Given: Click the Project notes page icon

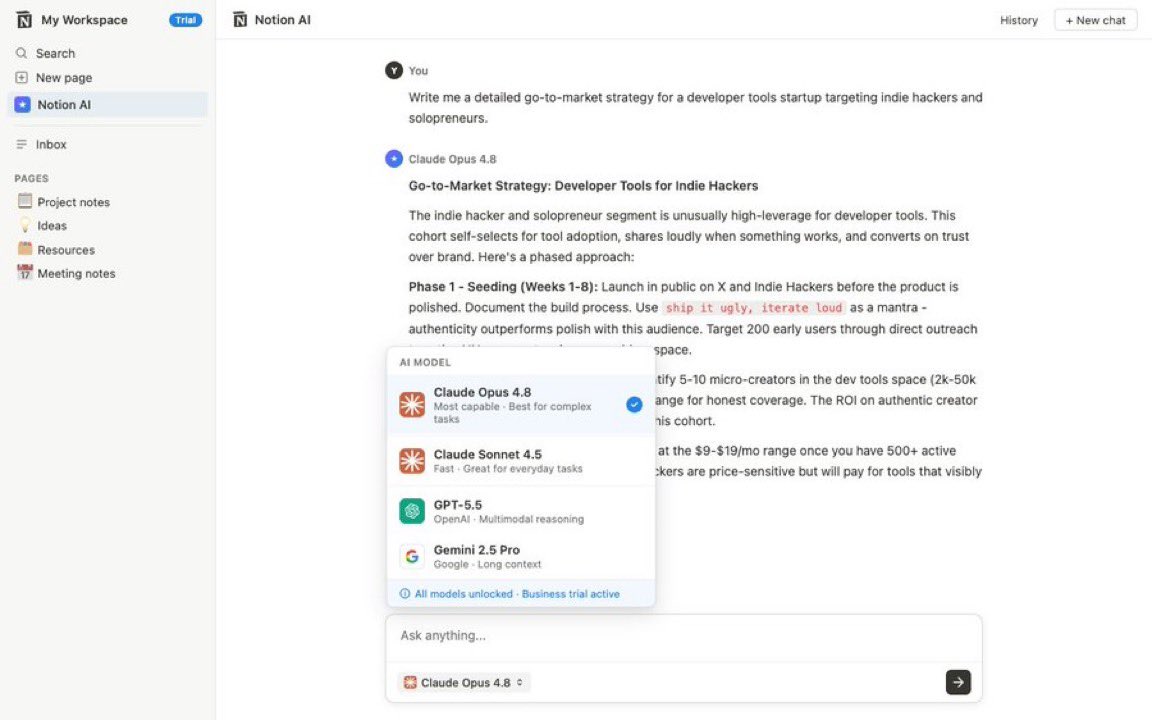Looking at the screenshot, I should coord(25,201).
